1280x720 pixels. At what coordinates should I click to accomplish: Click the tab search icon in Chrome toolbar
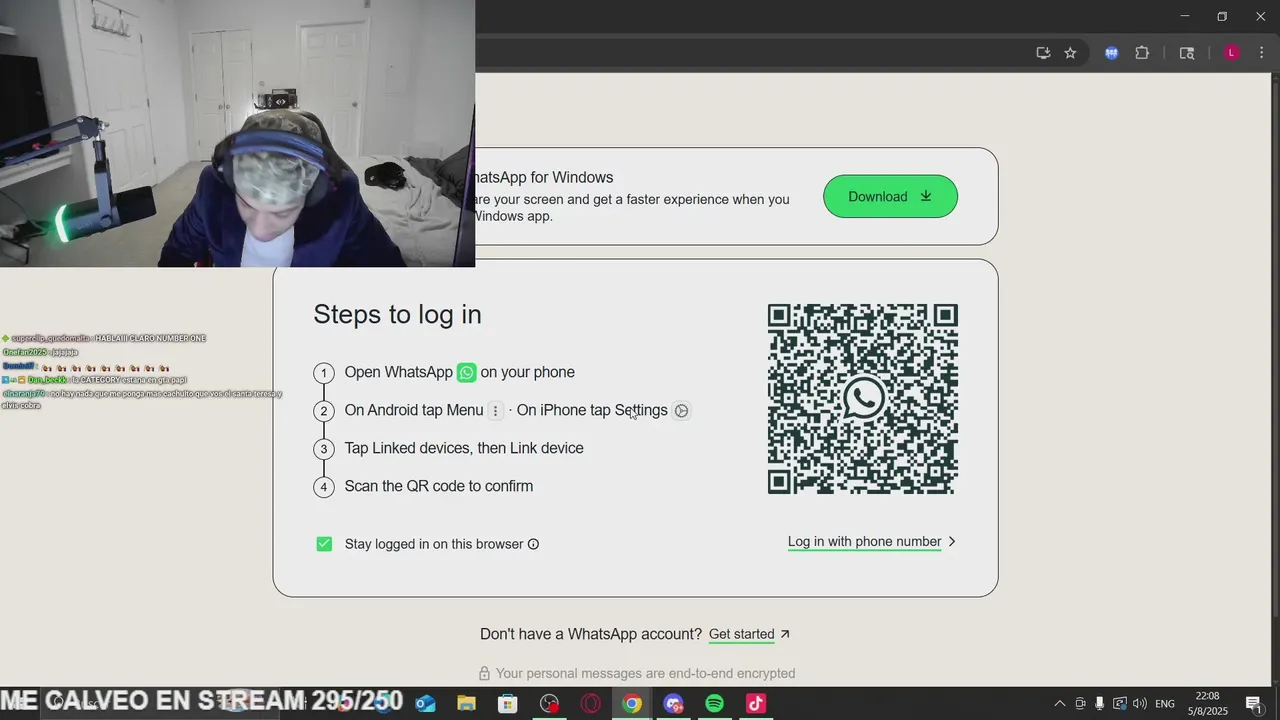[1187, 53]
